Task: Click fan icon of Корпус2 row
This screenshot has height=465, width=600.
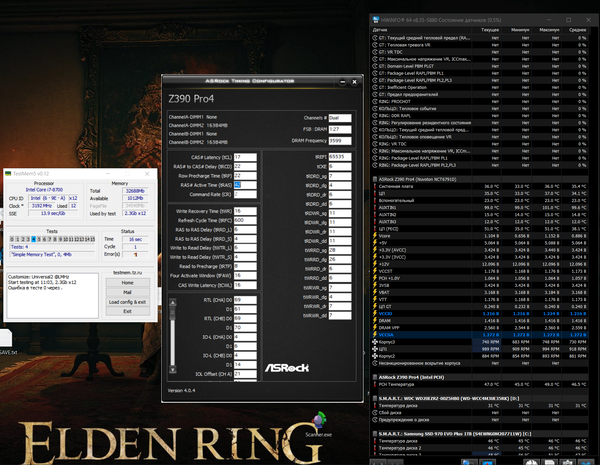Action: [x=375, y=356]
